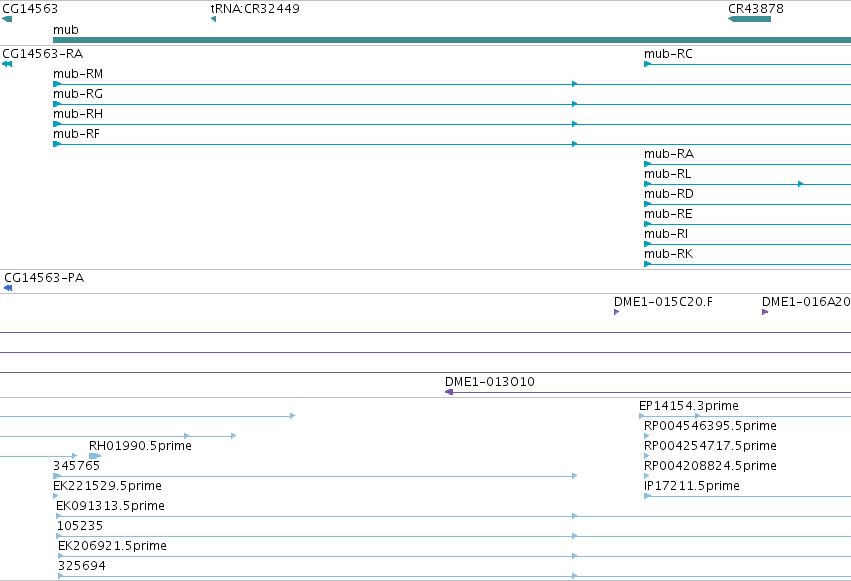The height and width of the screenshot is (581, 851).
Task: Click the 345765 feature label
Action: tap(77, 466)
